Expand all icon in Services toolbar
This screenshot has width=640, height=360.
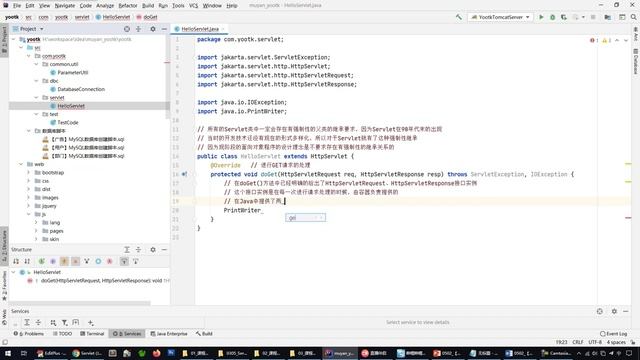click(27, 322)
